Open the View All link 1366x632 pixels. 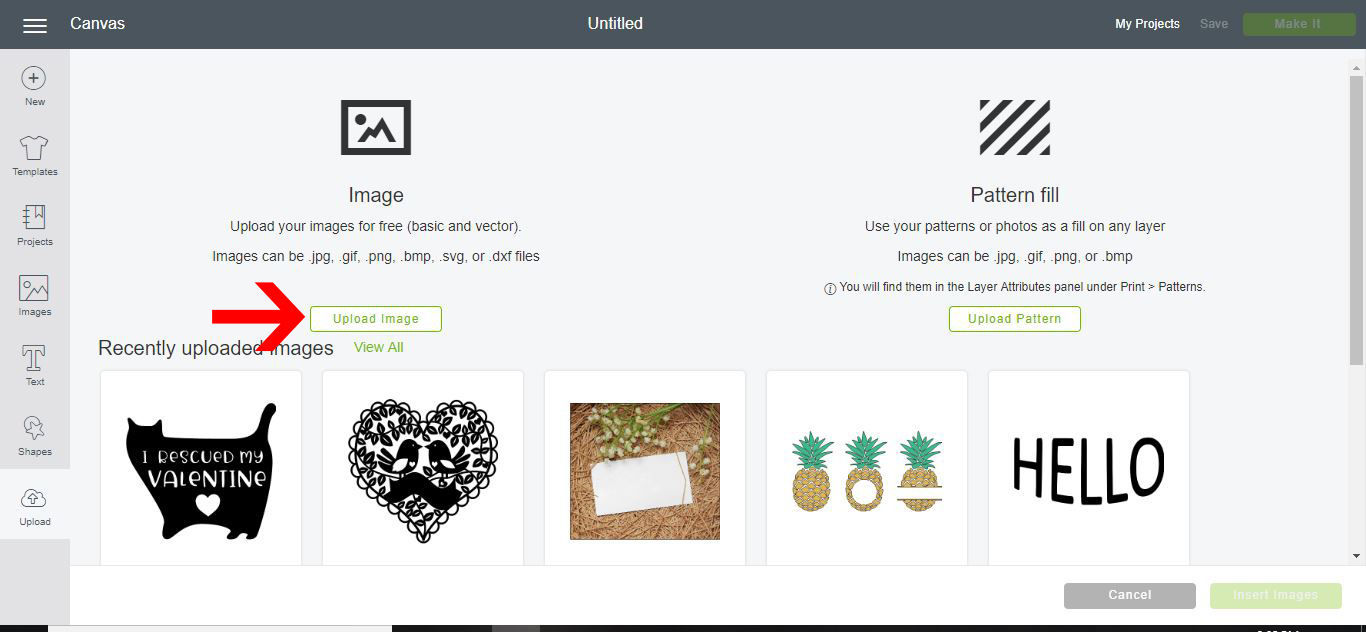click(378, 347)
